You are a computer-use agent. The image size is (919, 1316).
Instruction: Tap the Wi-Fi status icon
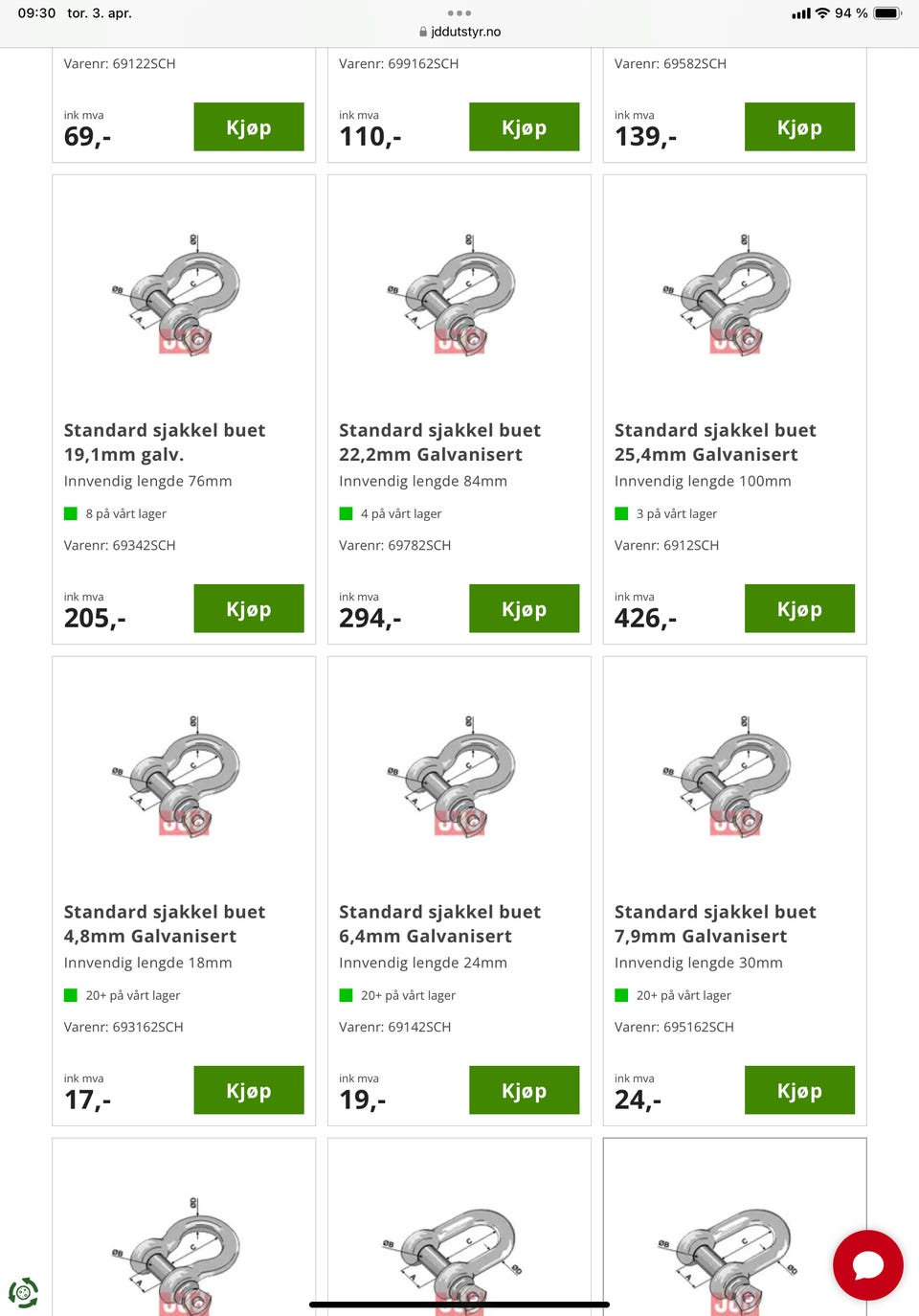pyautogui.click(x=822, y=13)
